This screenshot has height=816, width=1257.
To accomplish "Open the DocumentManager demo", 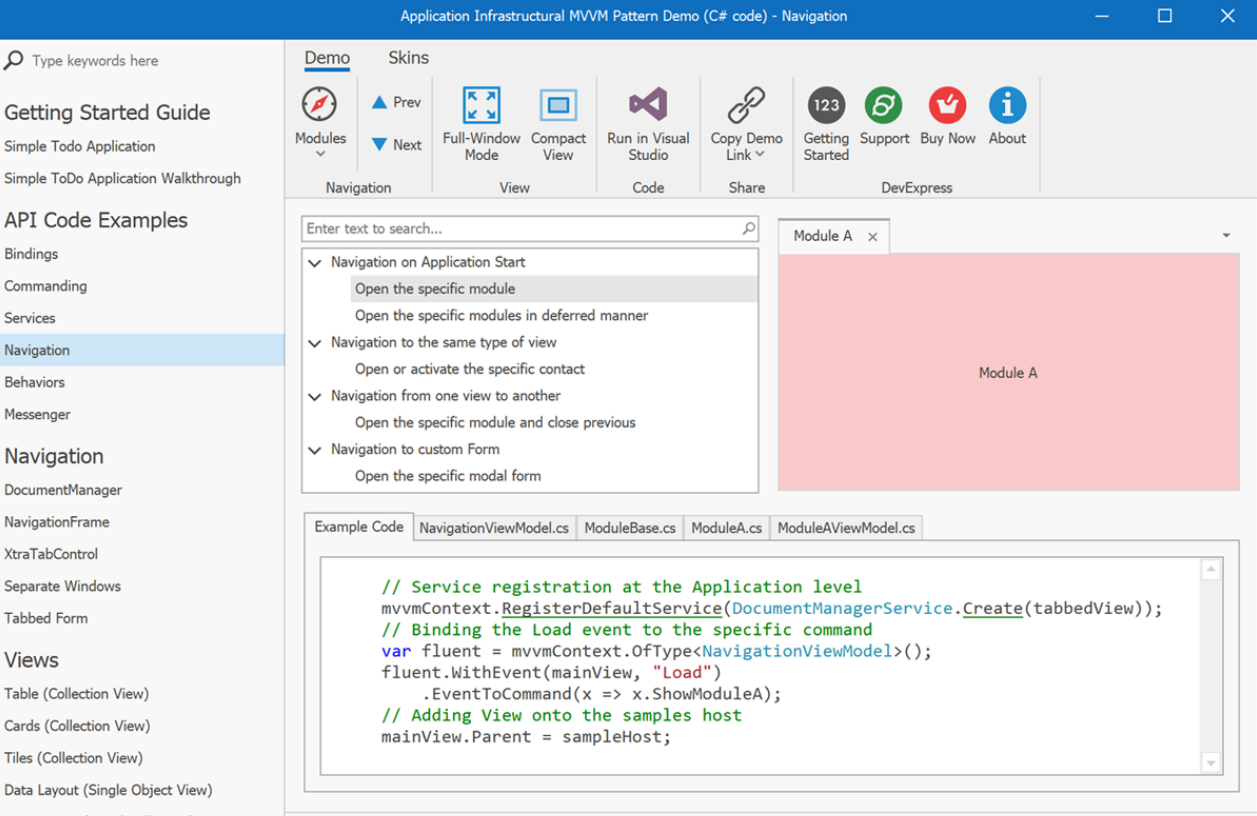I will click(63, 490).
